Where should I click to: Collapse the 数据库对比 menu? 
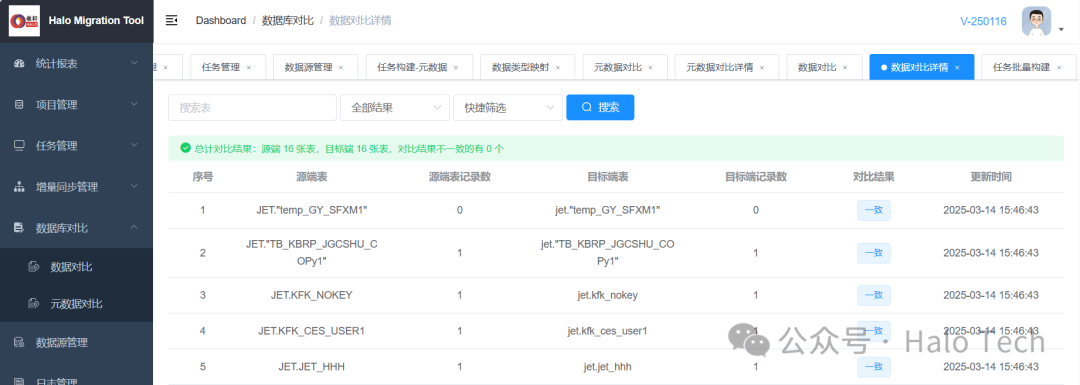tap(134, 228)
